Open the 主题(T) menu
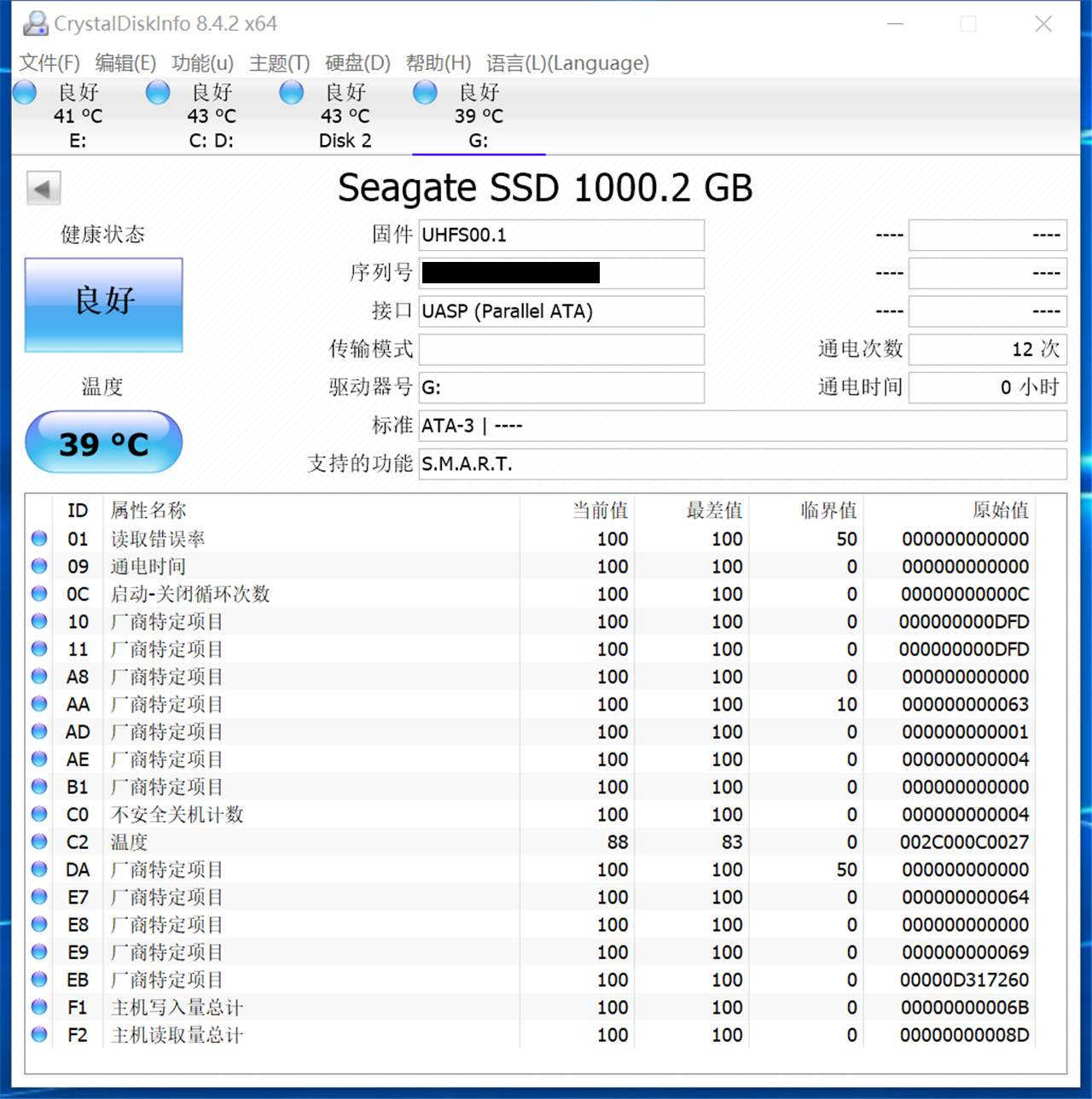1092x1099 pixels. point(279,63)
